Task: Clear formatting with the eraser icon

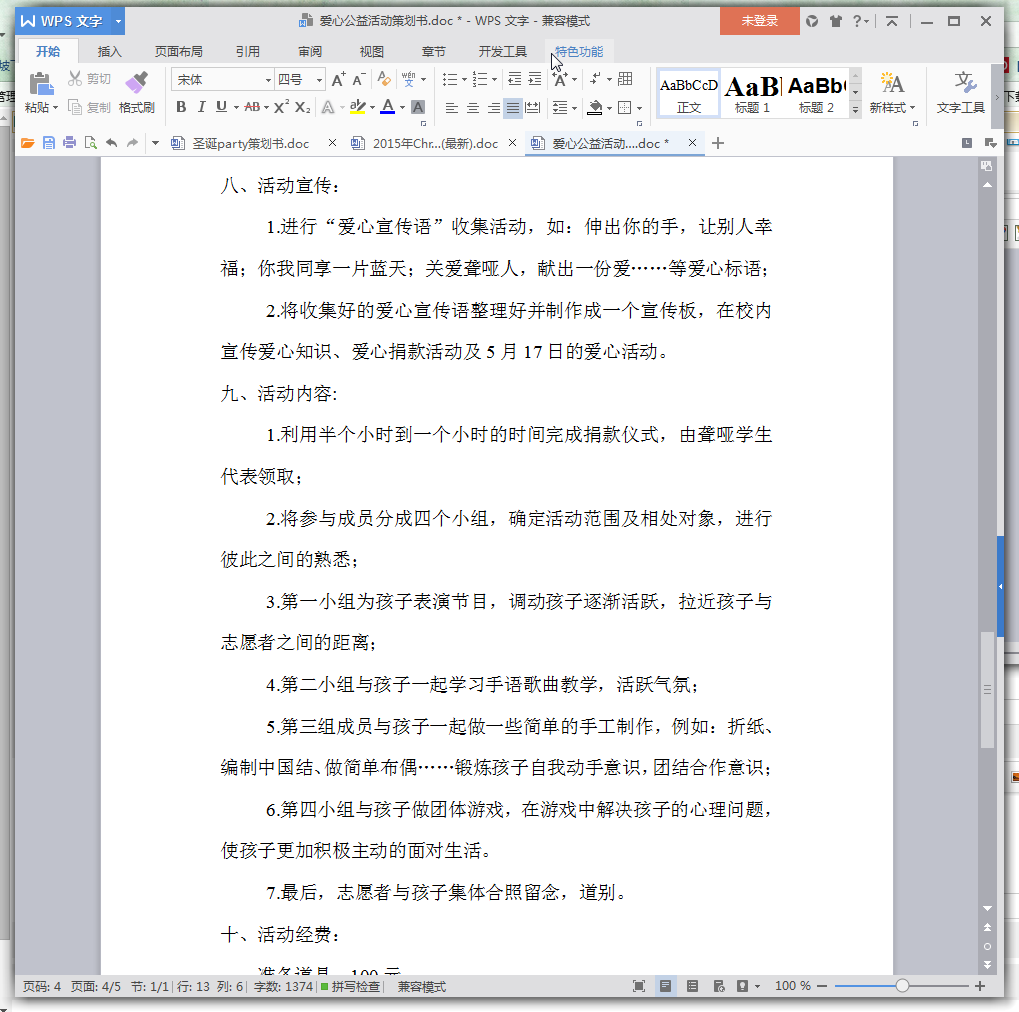Action: (384, 79)
